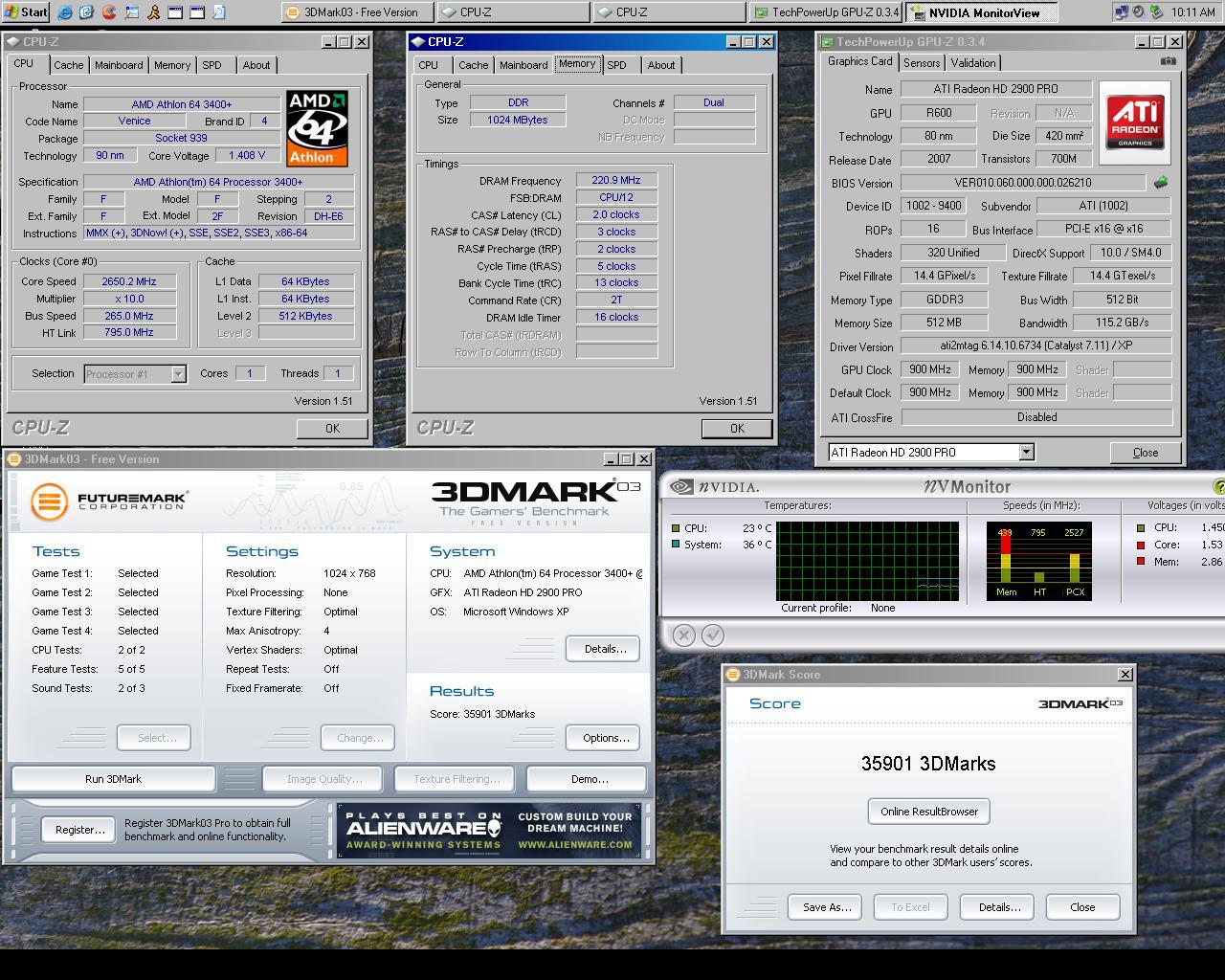The image size is (1225, 980).
Task: Click the DRAM Frequency value 220.9 MHz
Action: [x=616, y=180]
